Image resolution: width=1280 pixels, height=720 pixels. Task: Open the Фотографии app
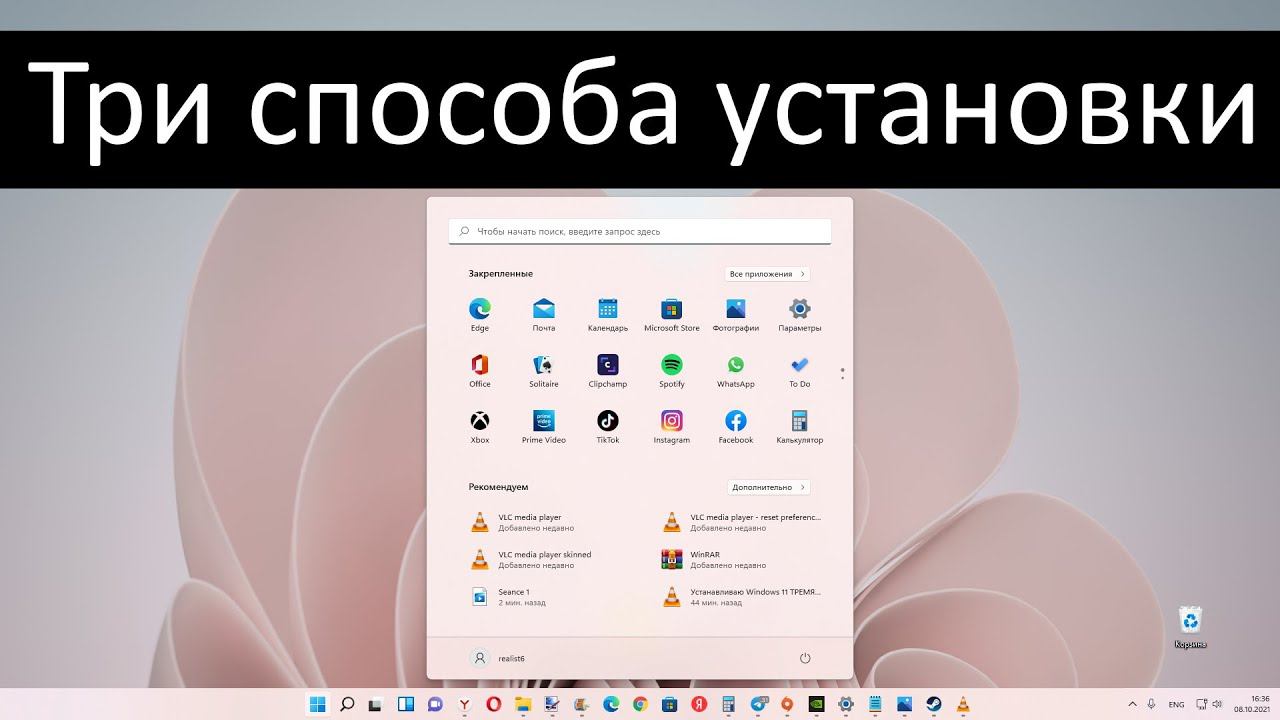(736, 315)
